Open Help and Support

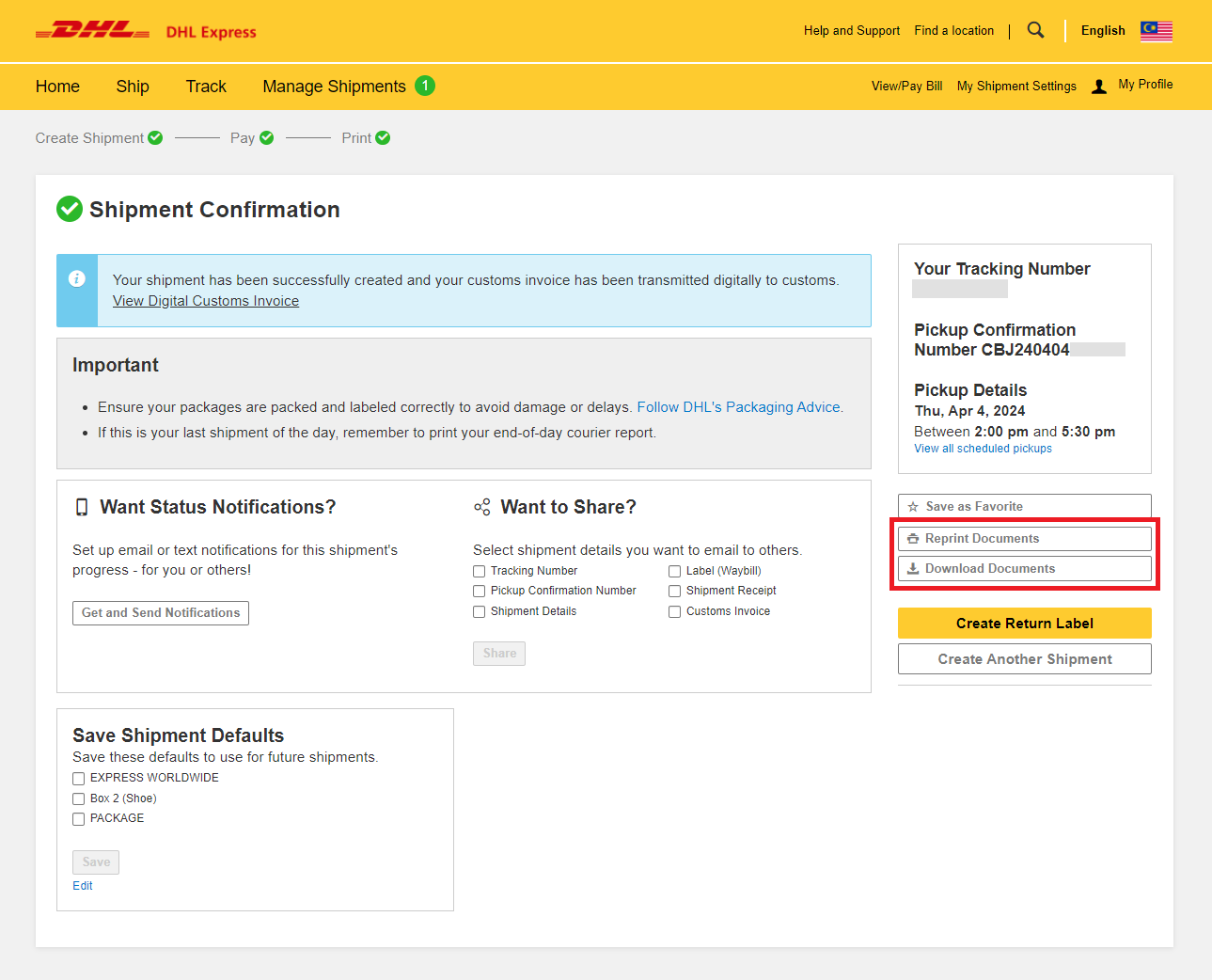(852, 31)
